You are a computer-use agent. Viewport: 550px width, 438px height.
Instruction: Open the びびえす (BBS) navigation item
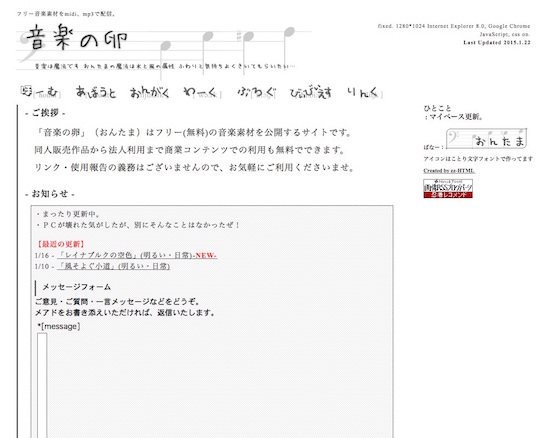click(x=311, y=92)
